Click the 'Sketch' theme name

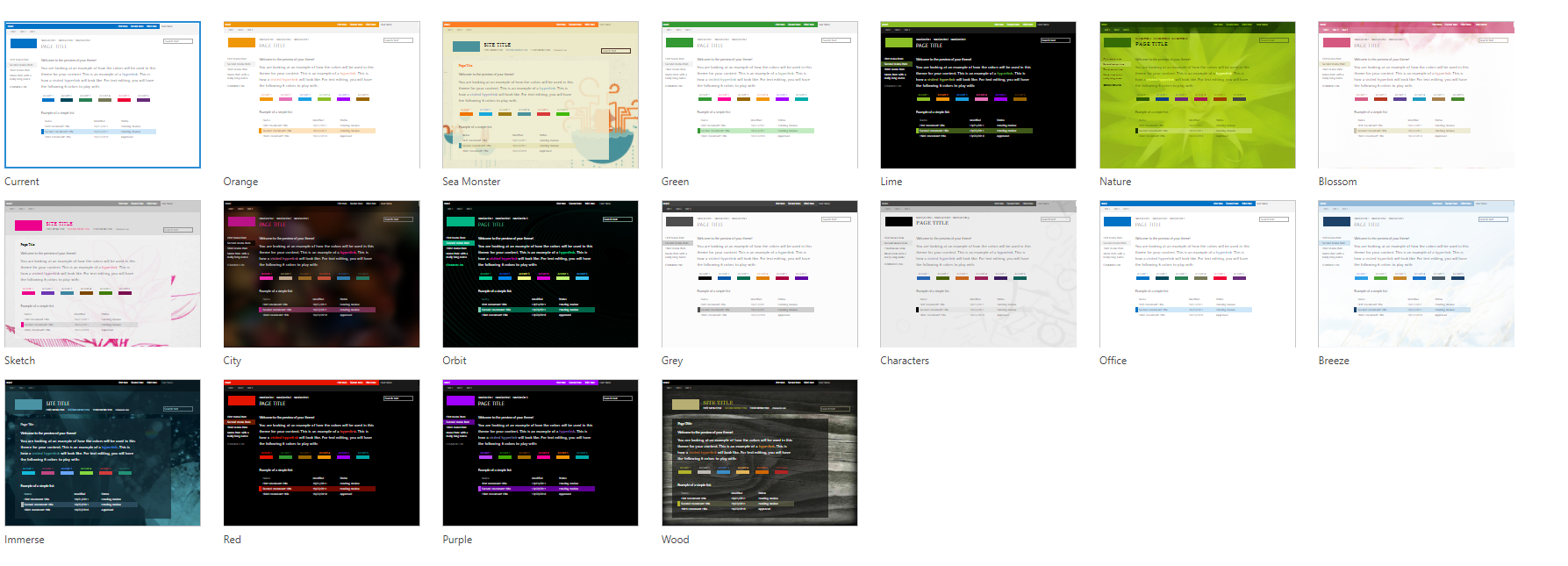20,361
